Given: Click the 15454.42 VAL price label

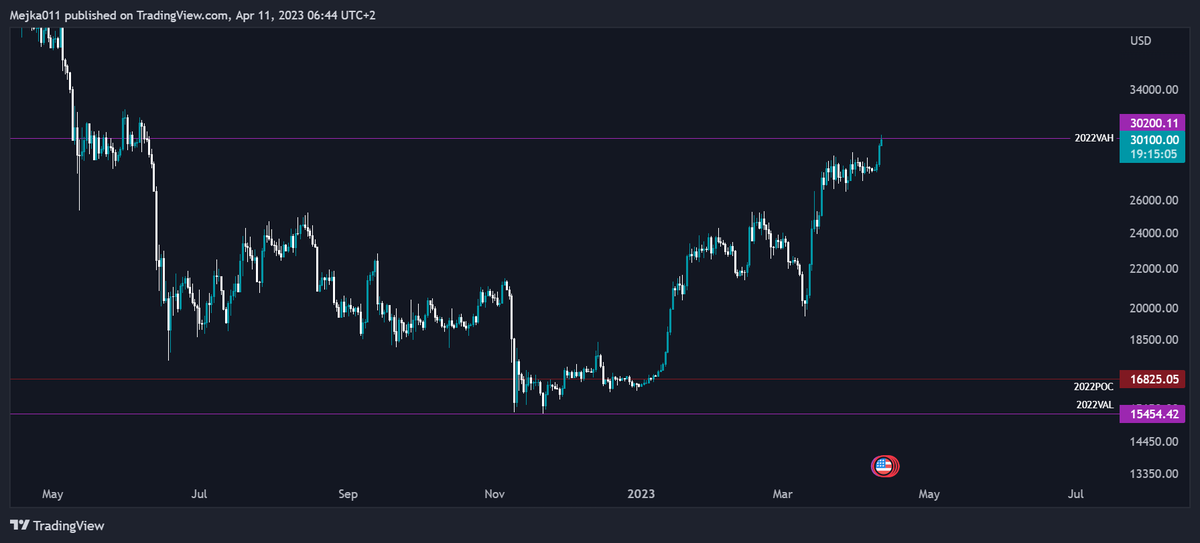Looking at the screenshot, I should click(x=1151, y=413).
